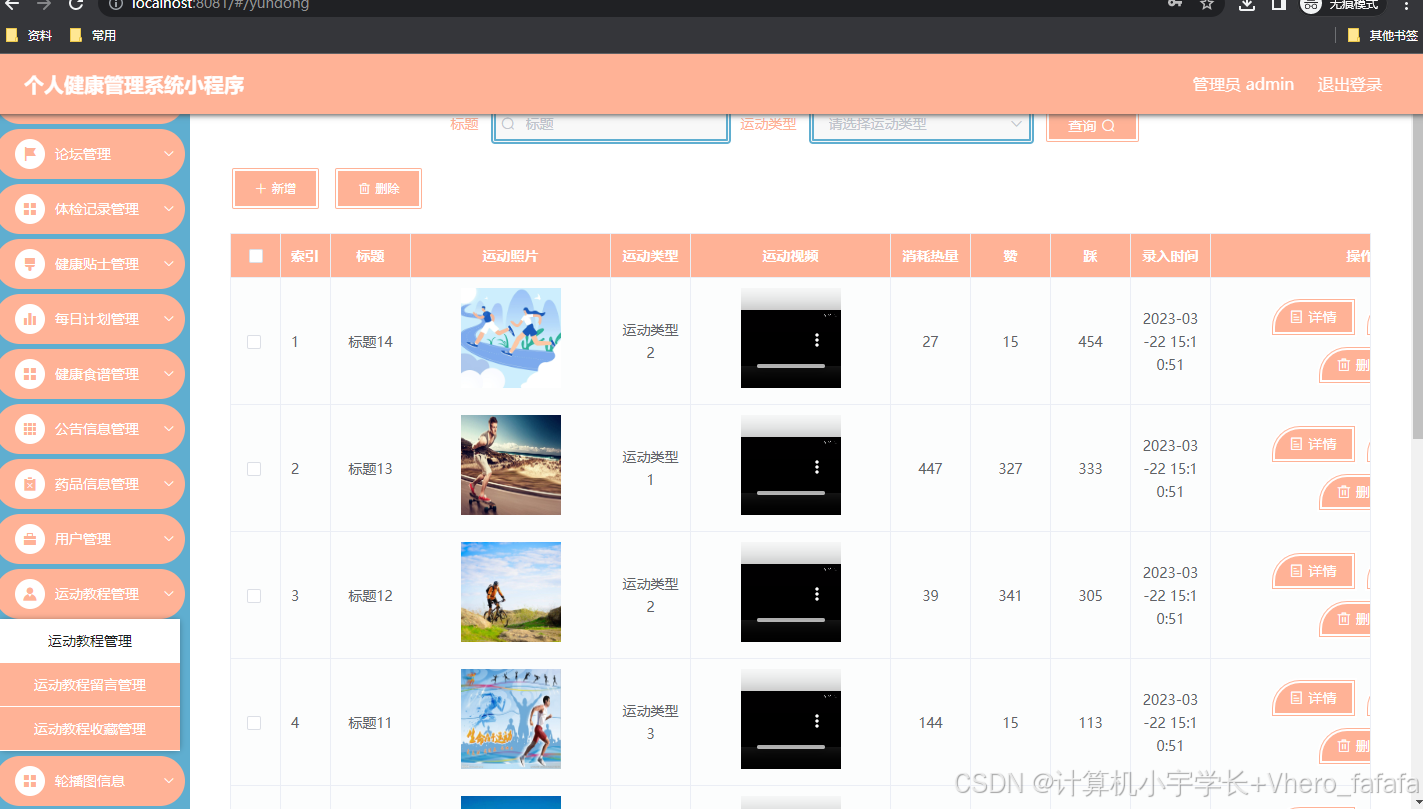Open the 其他书签 bookmarks folder
This screenshot has width=1423, height=809.
[1383, 35]
